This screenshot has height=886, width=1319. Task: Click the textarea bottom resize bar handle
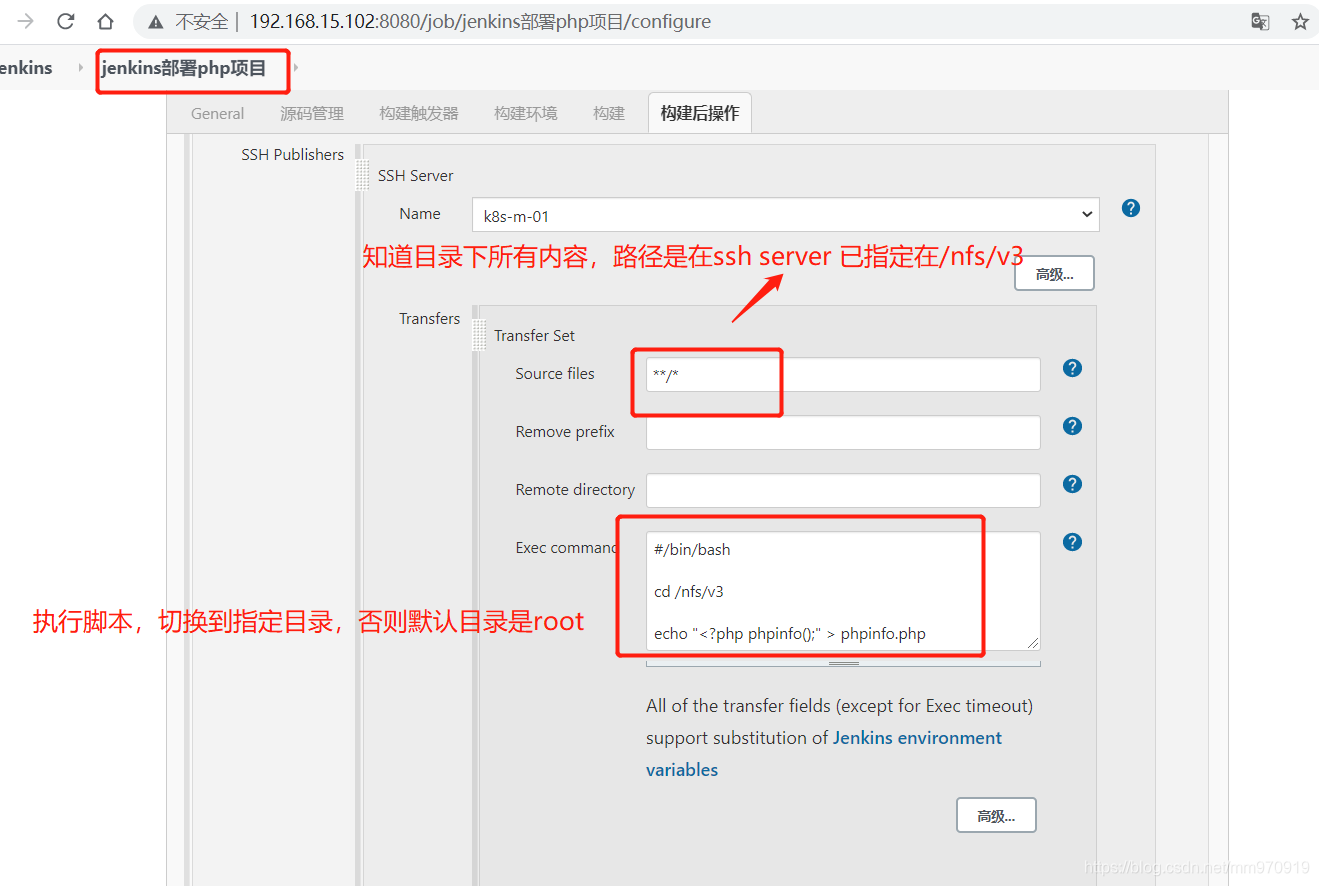point(843,662)
